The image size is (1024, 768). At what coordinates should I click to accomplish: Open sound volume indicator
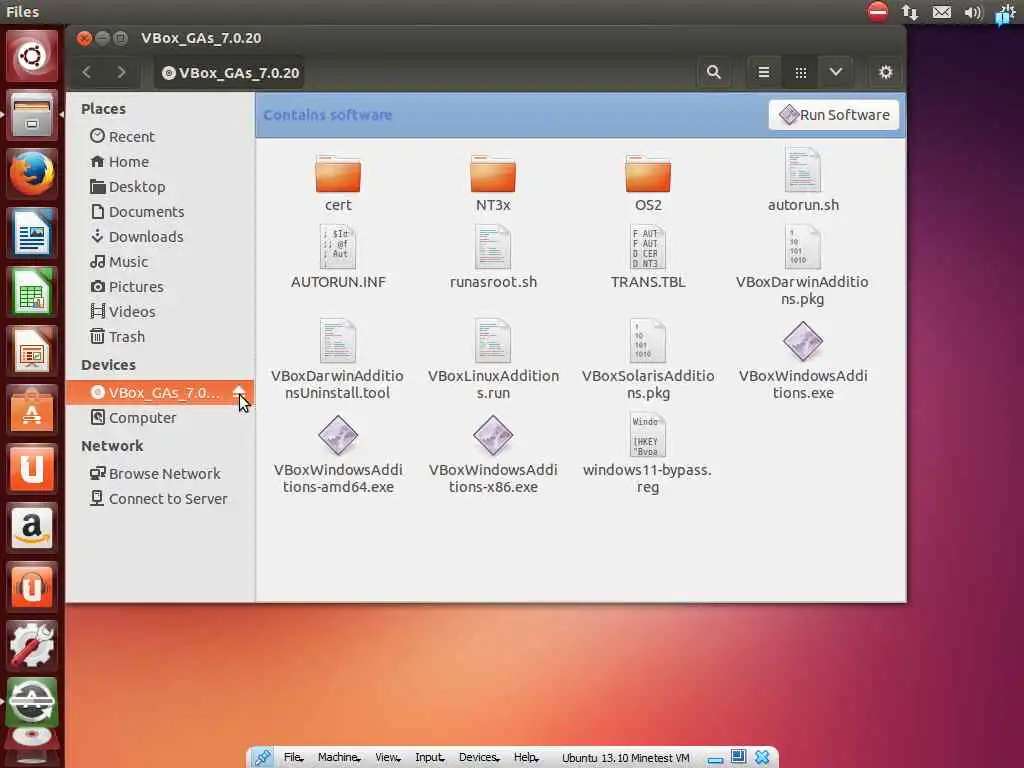(973, 12)
